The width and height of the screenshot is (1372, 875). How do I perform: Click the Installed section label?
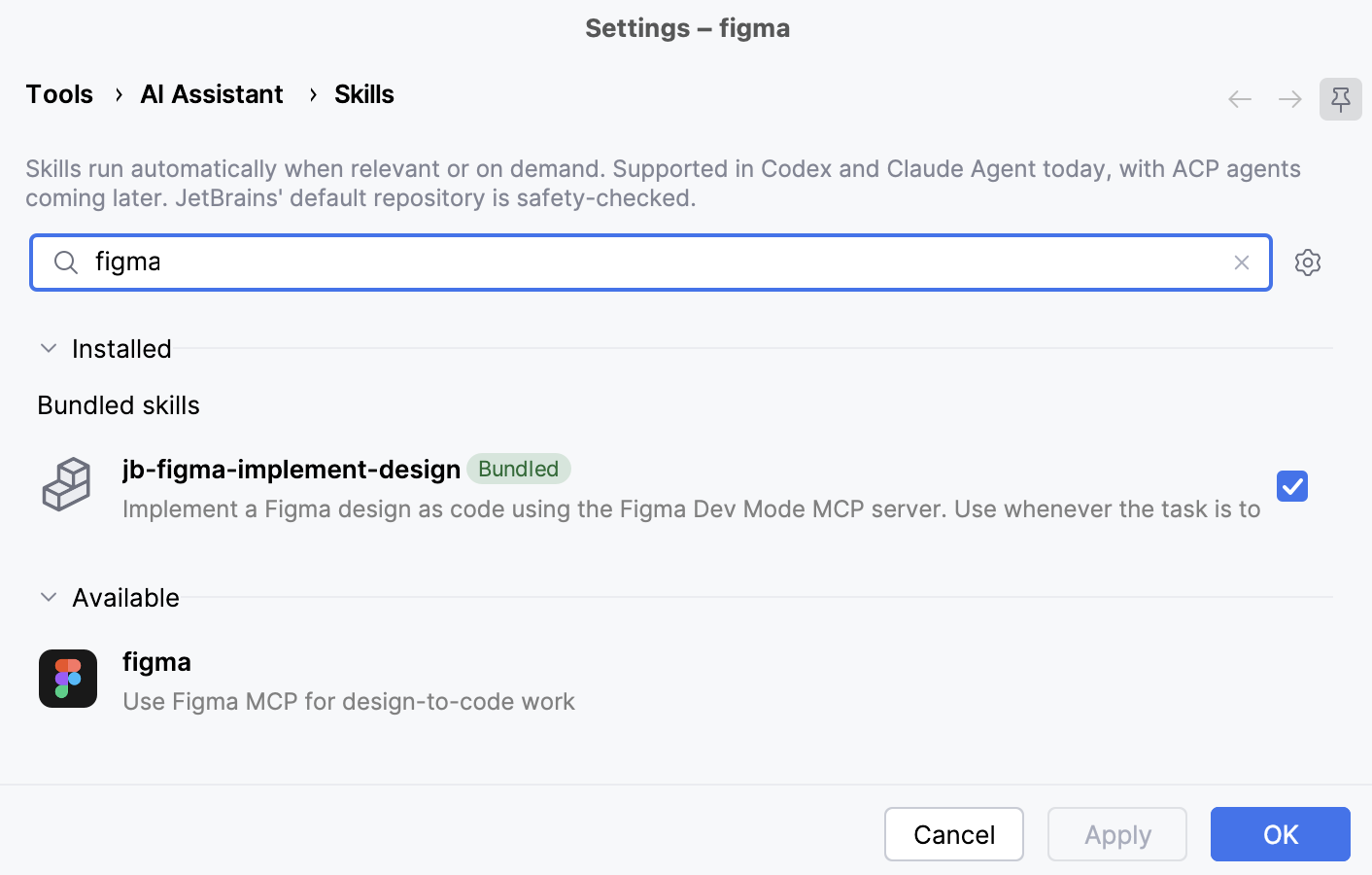pyautogui.click(x=121, y=348)
